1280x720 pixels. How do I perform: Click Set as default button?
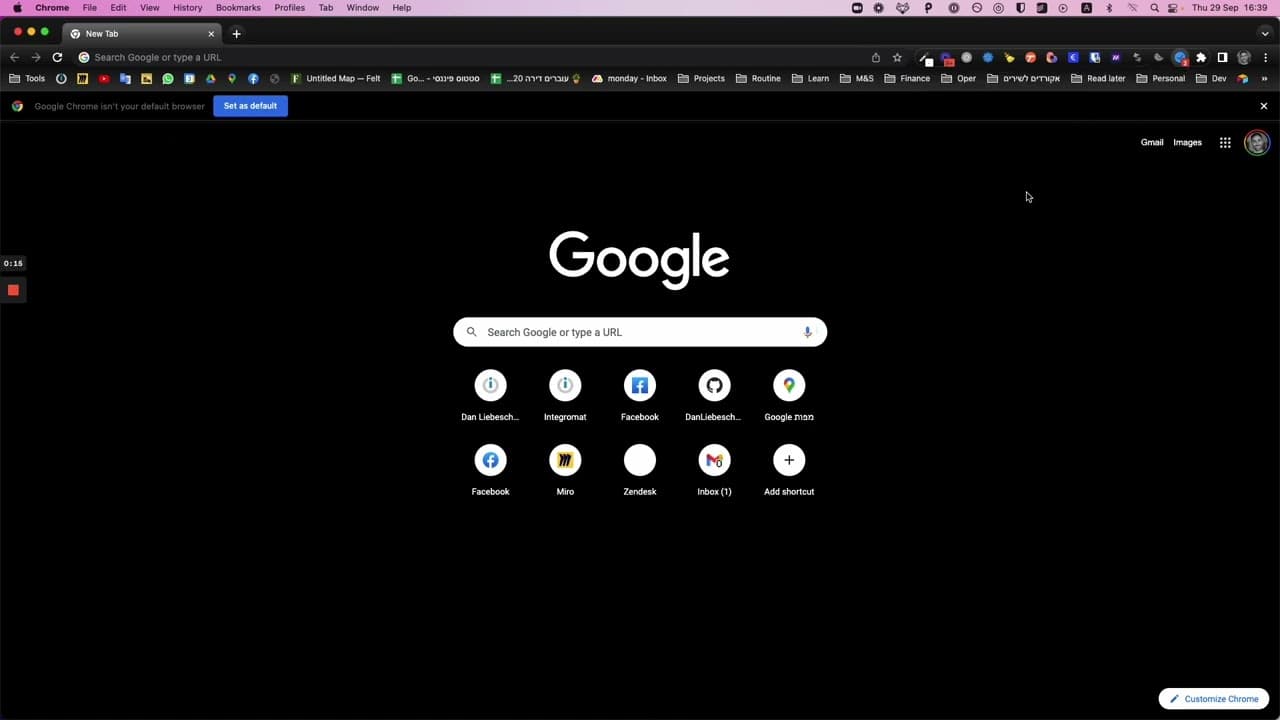tap(250, 106)
